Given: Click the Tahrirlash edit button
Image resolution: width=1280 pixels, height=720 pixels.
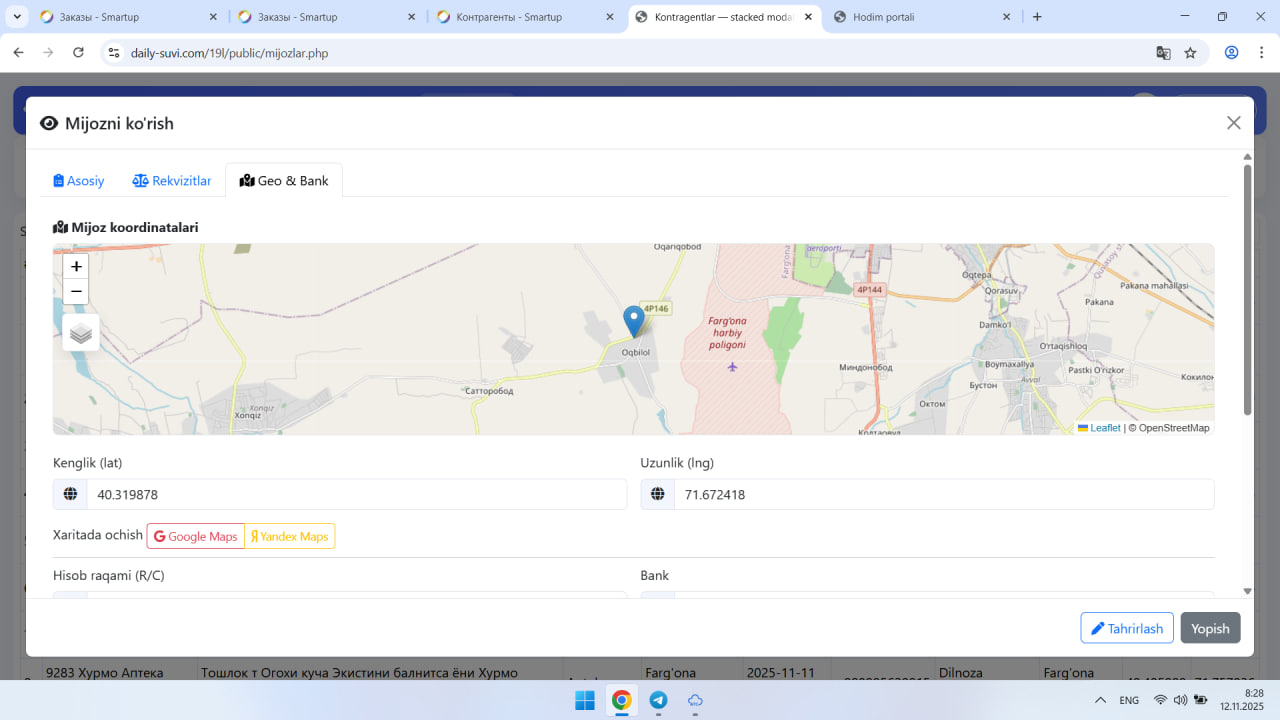Looking at the screenshot, I should point(1127,628).
